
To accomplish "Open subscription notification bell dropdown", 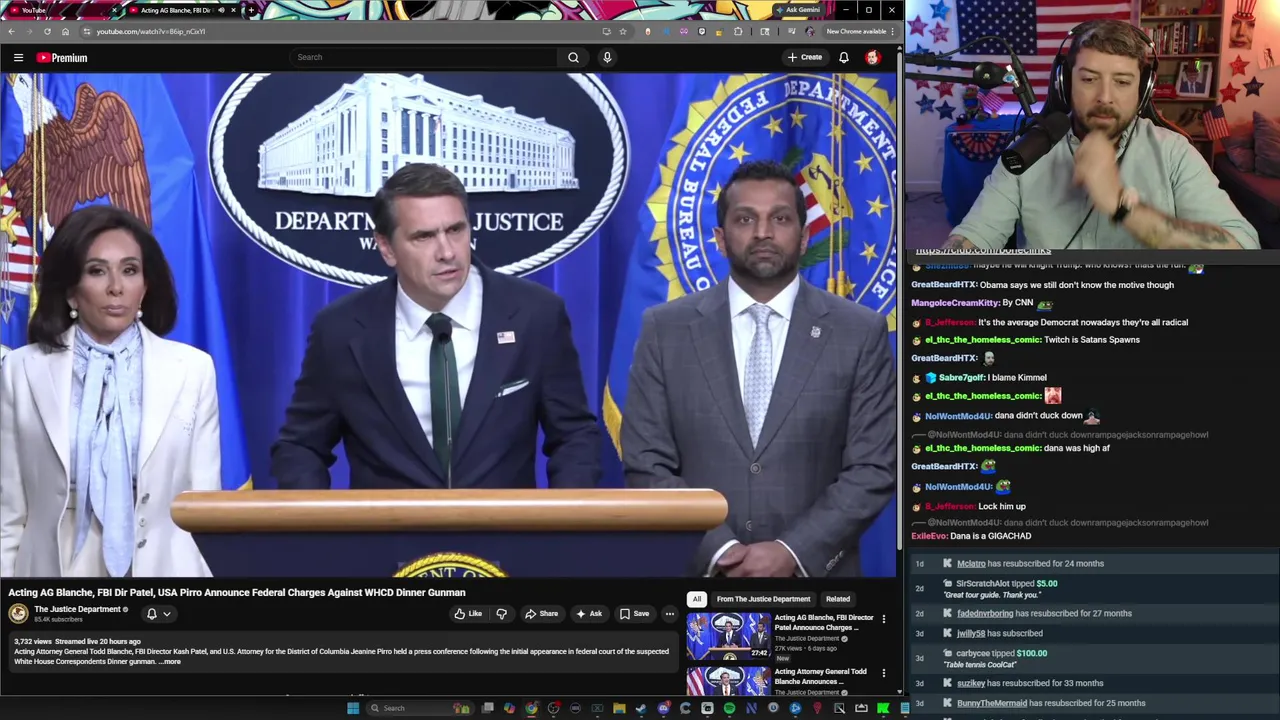I will click(x=158, y=614).
